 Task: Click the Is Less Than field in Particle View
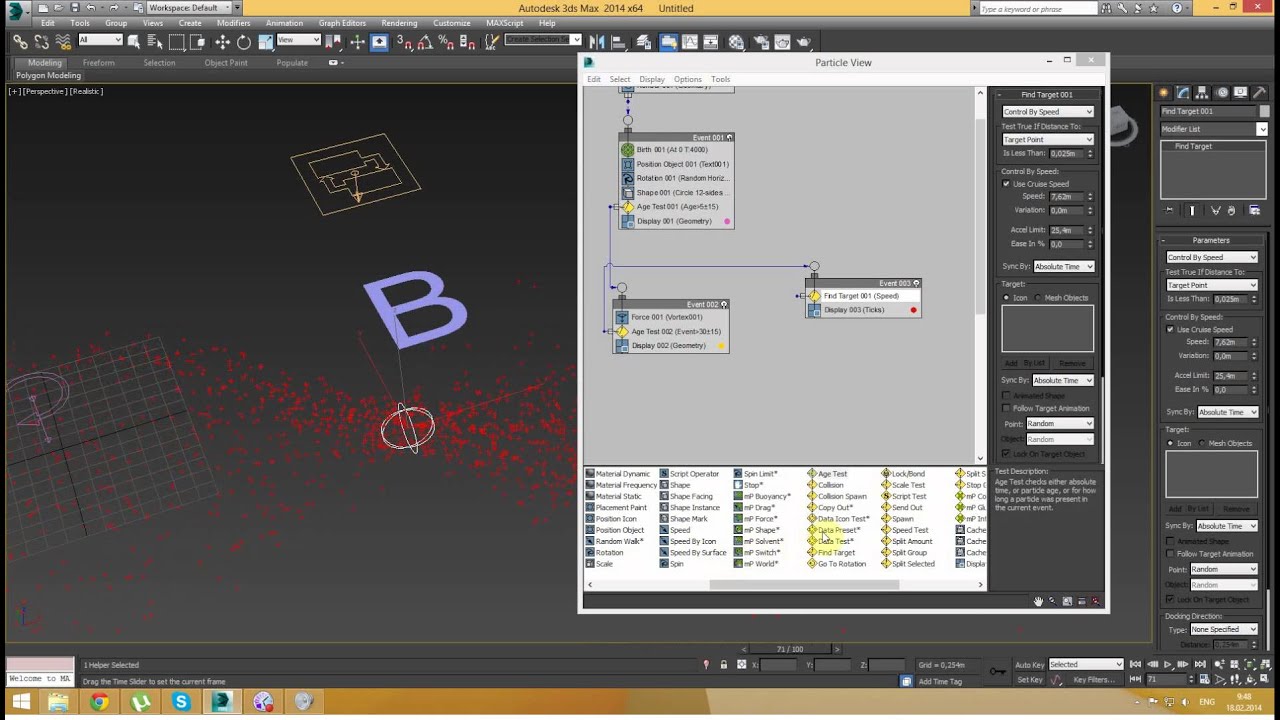pos(1064,154)
